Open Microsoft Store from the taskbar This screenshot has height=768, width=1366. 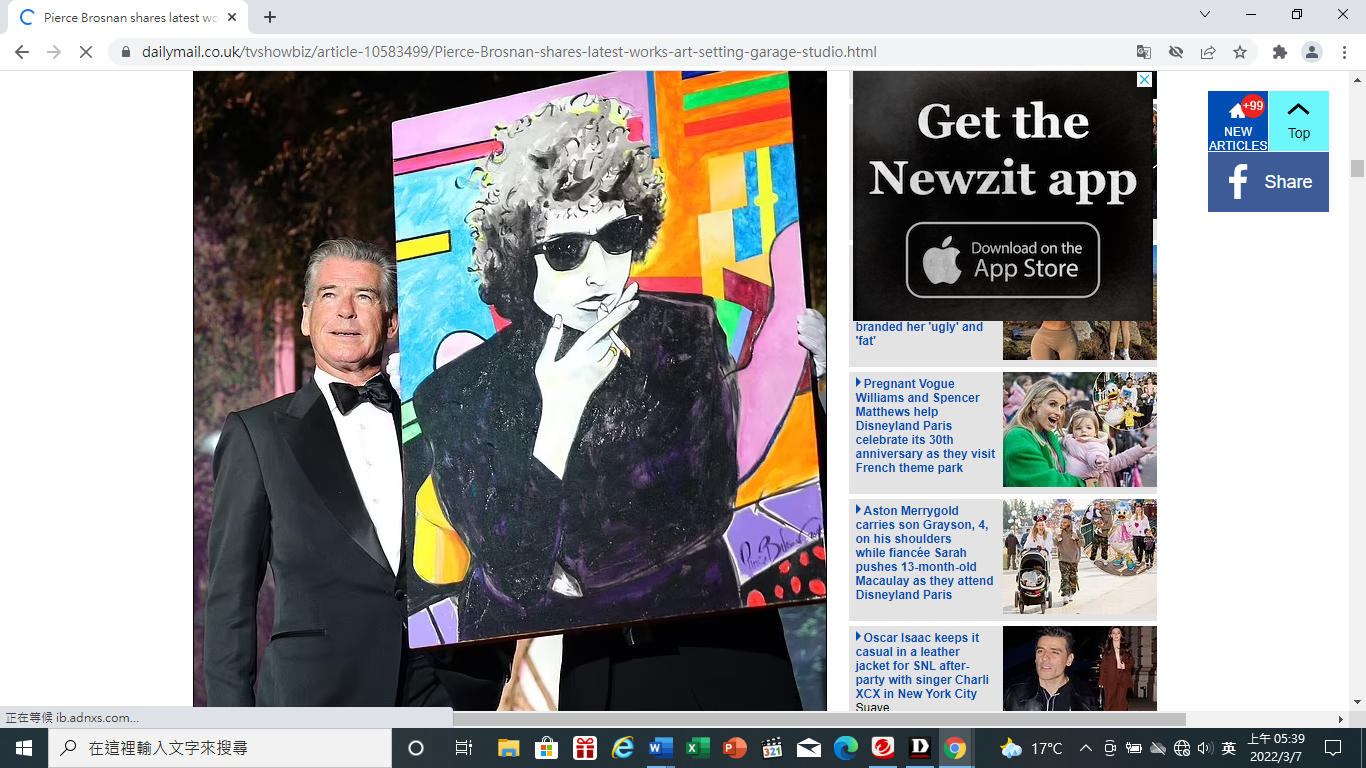coord(546,748)
